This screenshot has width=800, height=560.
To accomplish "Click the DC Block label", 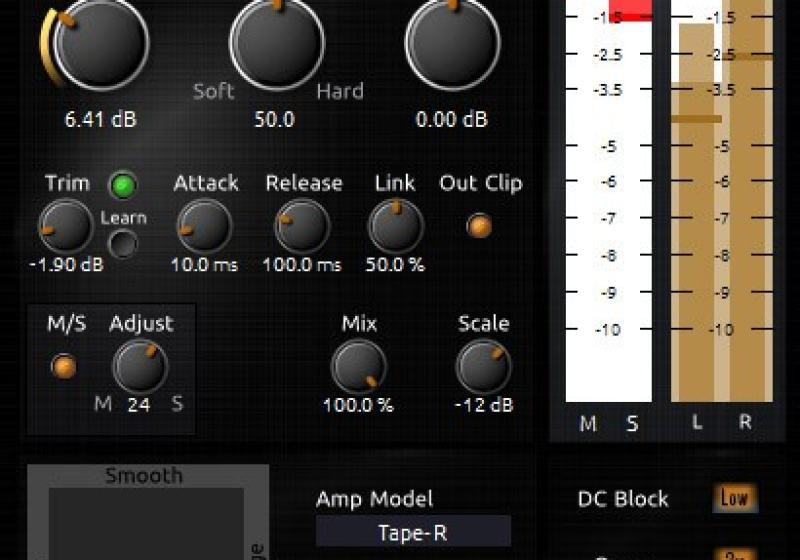I will click(623, 499).
